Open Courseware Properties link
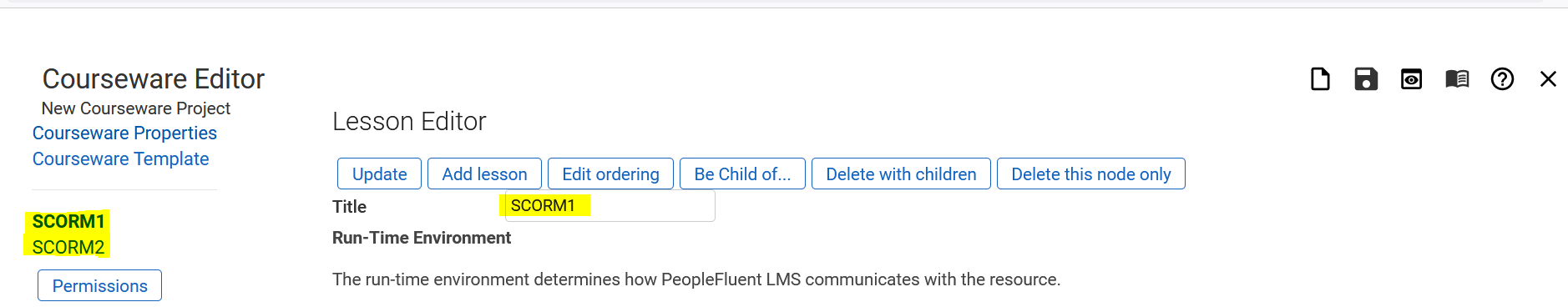1568x307 pixels. click(x=124, y=133)
